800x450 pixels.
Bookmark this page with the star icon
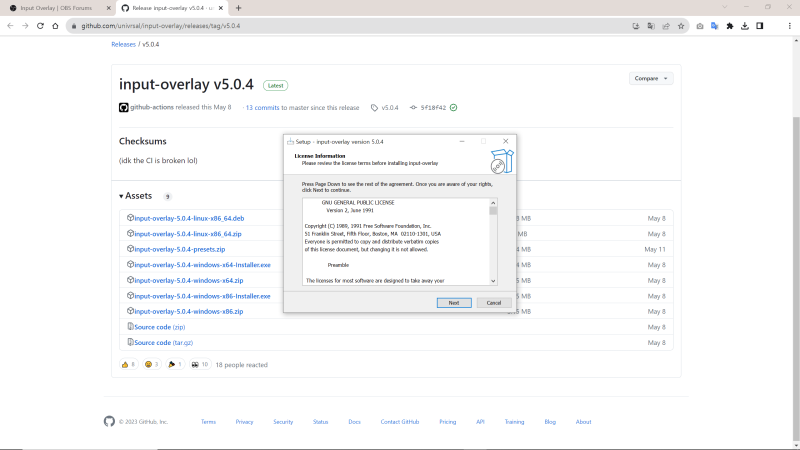tap(681, 26)
